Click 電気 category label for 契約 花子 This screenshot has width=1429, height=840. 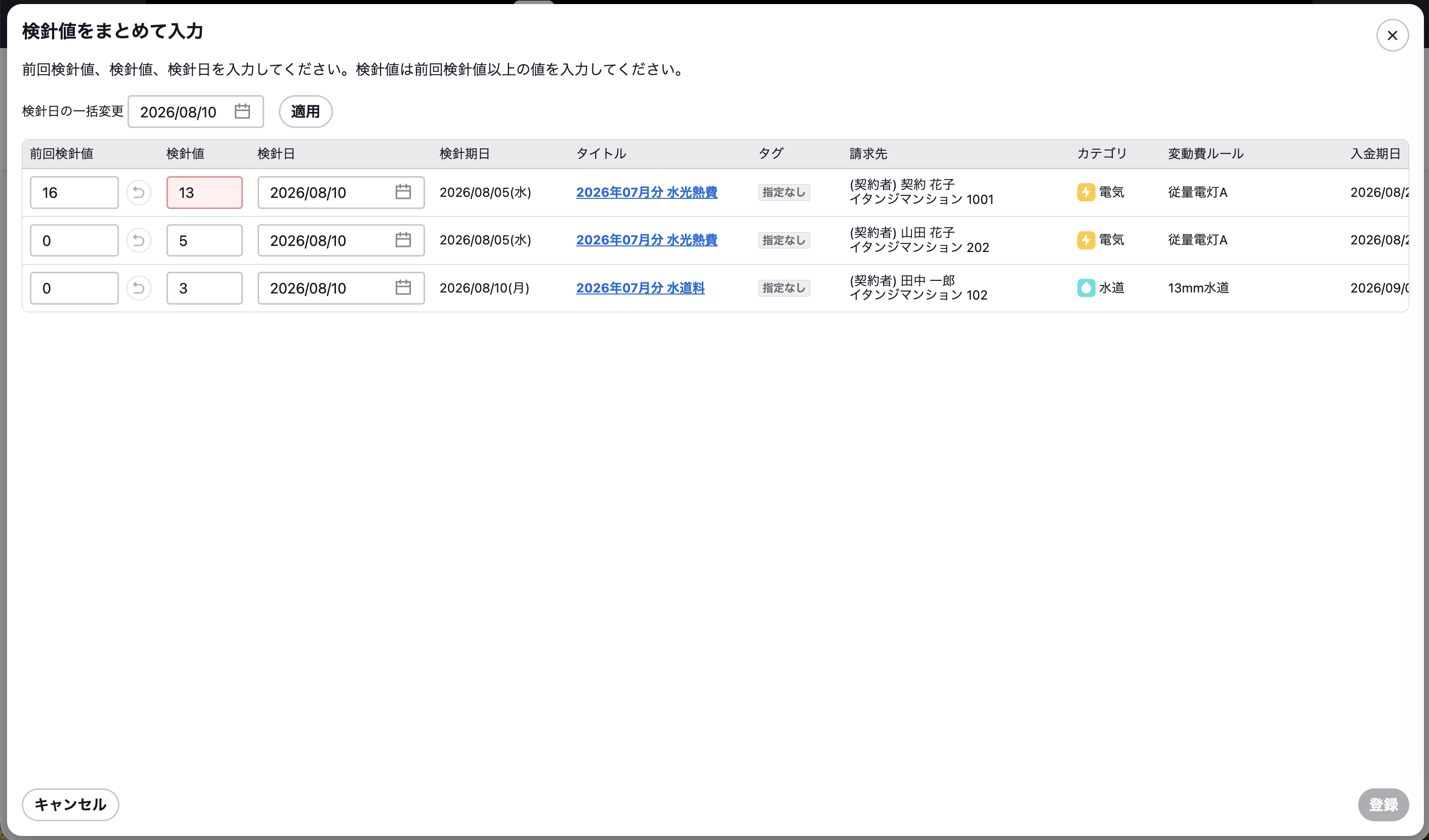click(x=1111, y=192)
